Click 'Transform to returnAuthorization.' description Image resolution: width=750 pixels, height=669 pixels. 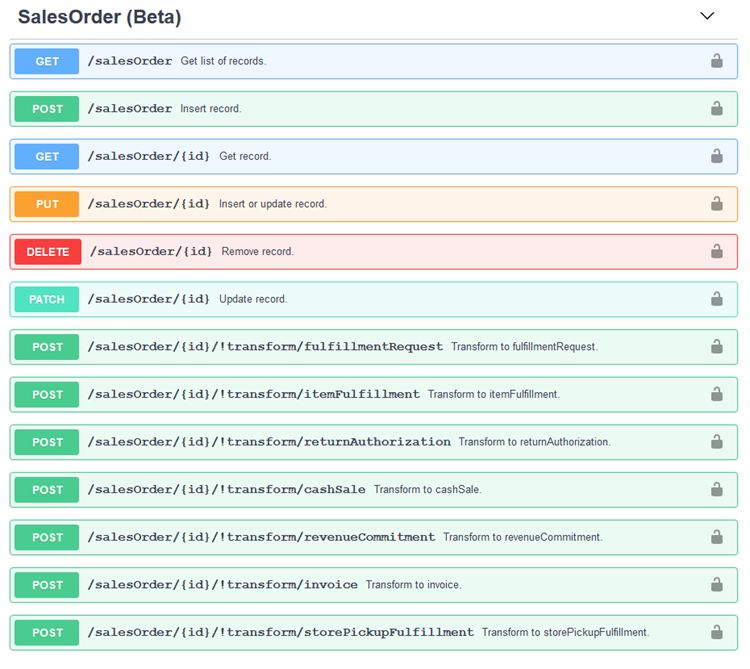[534, 441]
